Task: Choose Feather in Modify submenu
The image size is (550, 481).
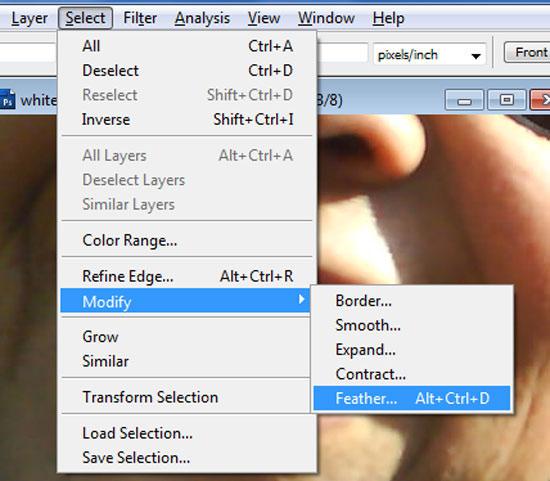Action: click(x=412, y=398)
